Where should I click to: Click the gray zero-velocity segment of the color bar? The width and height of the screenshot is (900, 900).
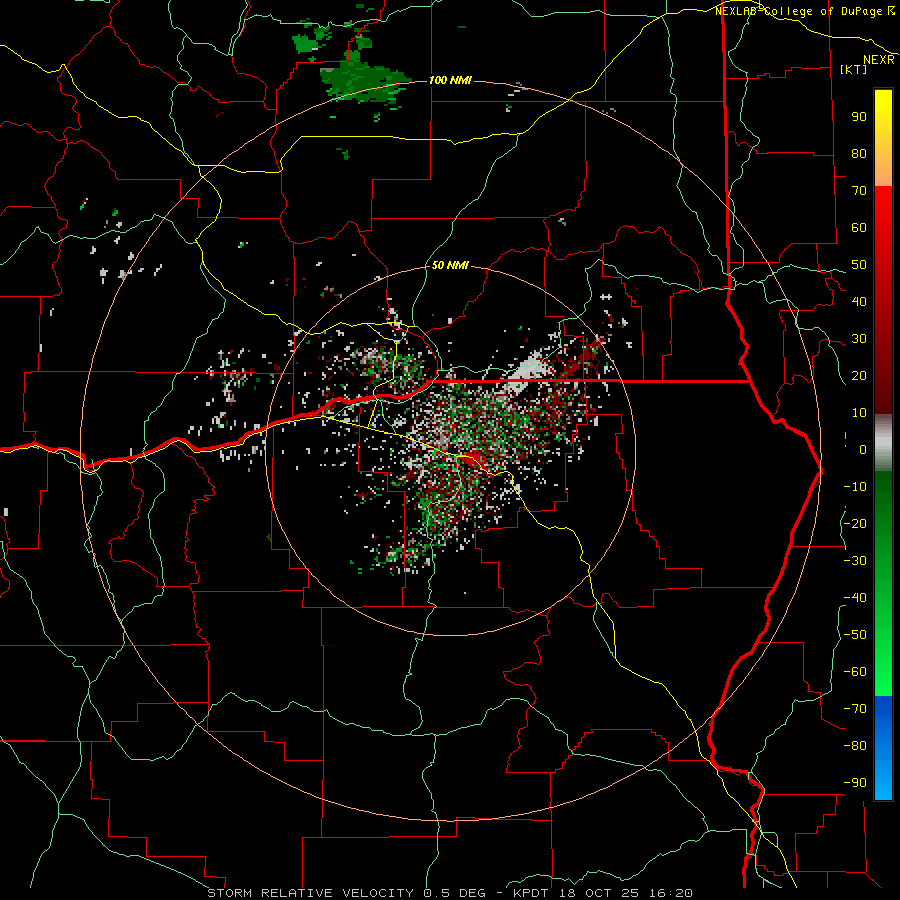(883, 443)
